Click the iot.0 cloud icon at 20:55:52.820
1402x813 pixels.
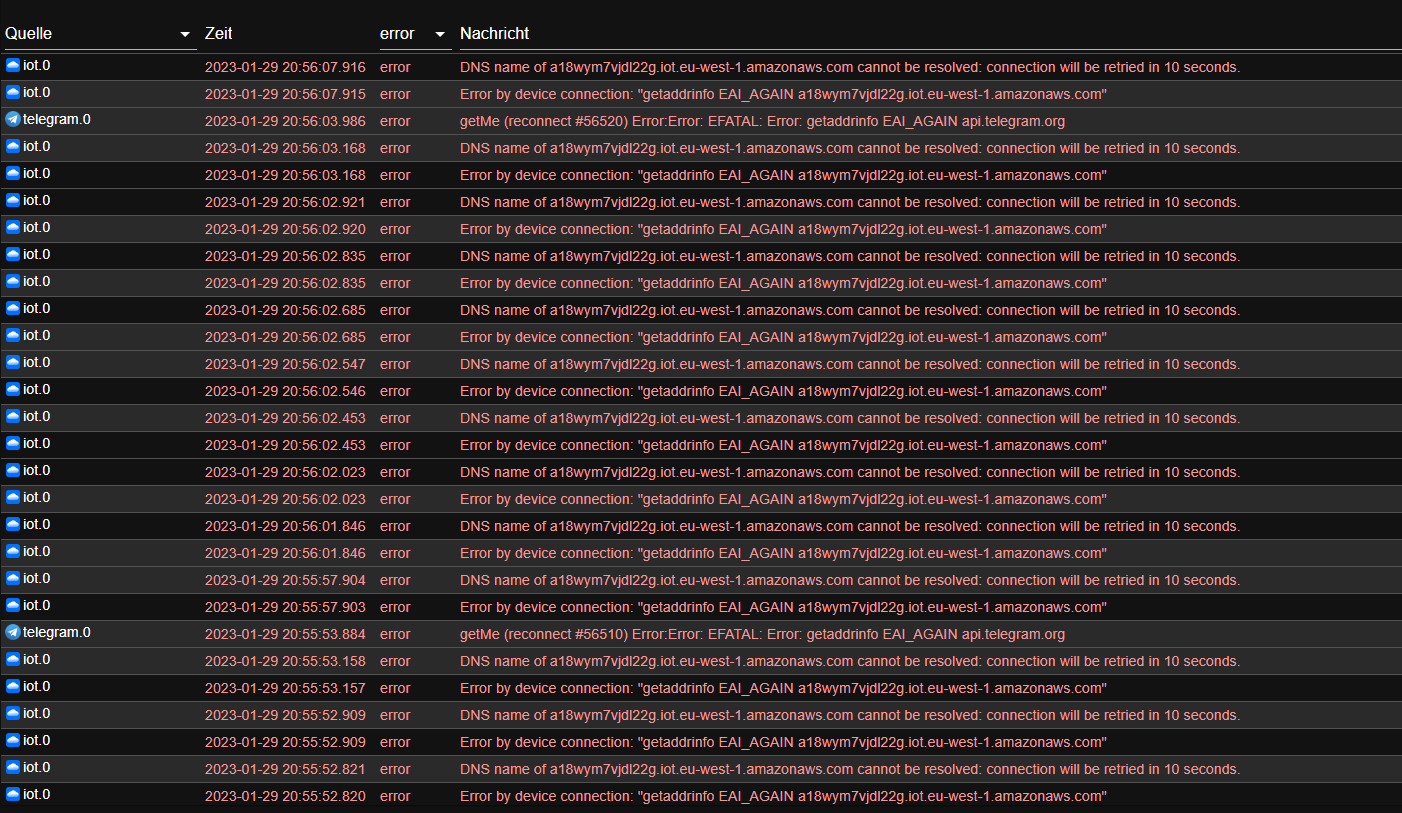[x=13, y=794]
